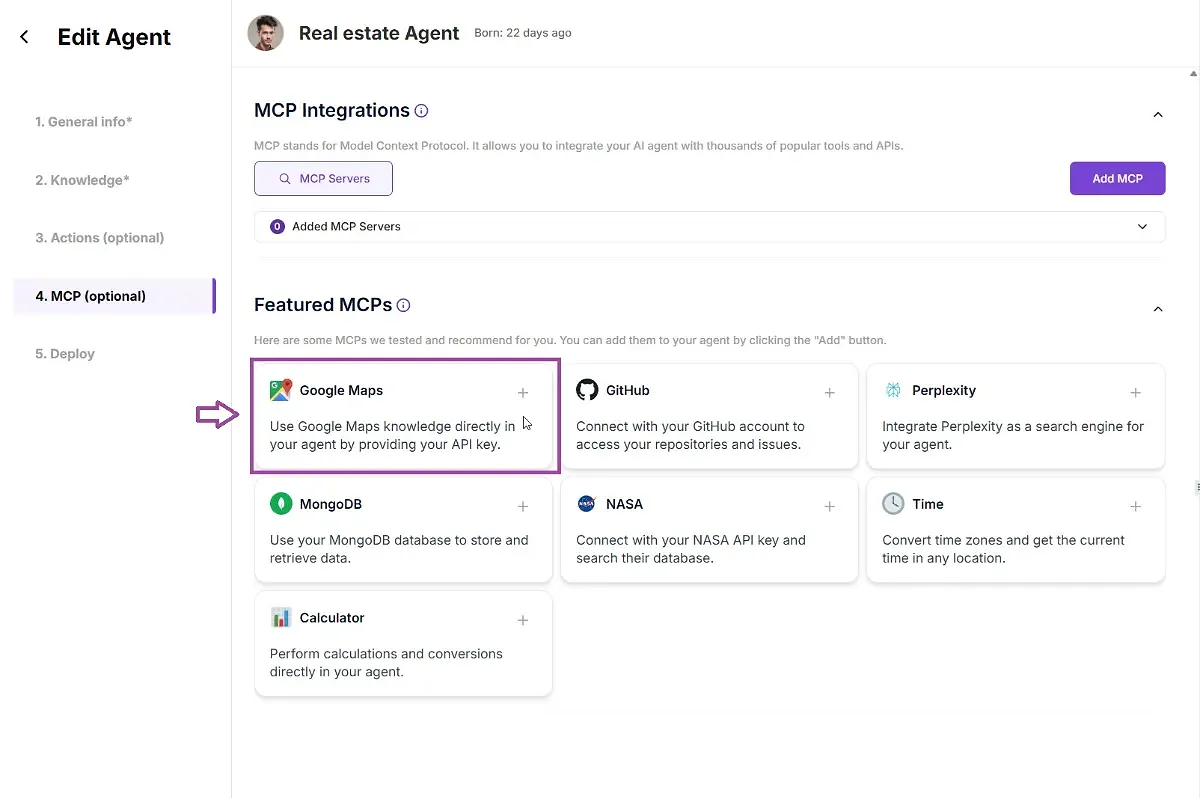Switch to the Knowledge step

pyautogui.click(x=82, y=180)
